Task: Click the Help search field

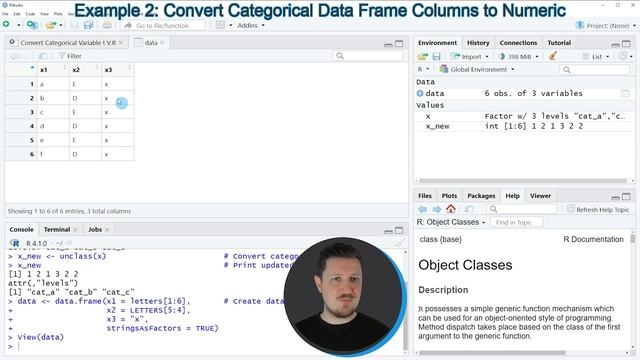Action: (522, 209)
